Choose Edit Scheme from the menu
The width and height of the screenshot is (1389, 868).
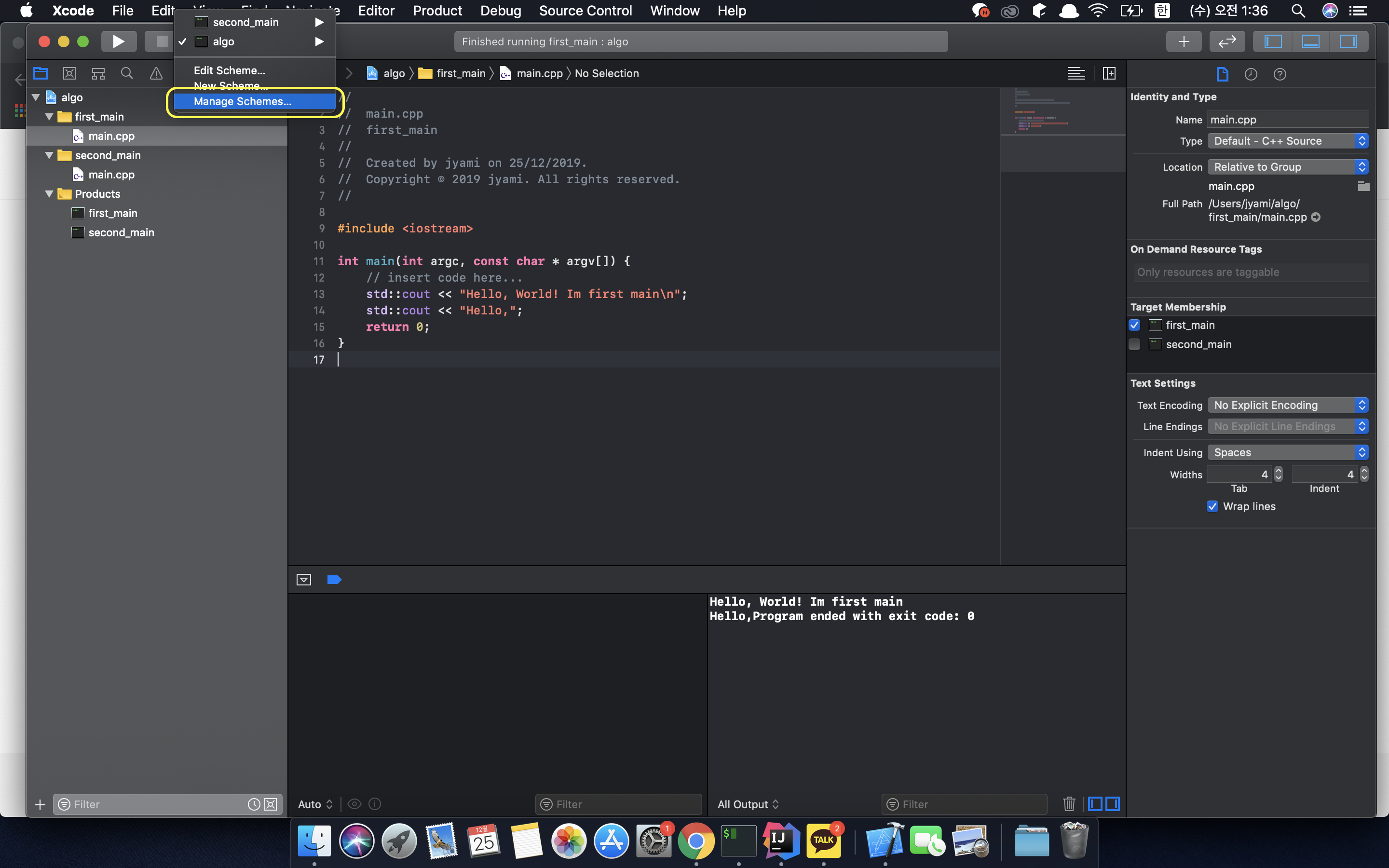(229, 70)
